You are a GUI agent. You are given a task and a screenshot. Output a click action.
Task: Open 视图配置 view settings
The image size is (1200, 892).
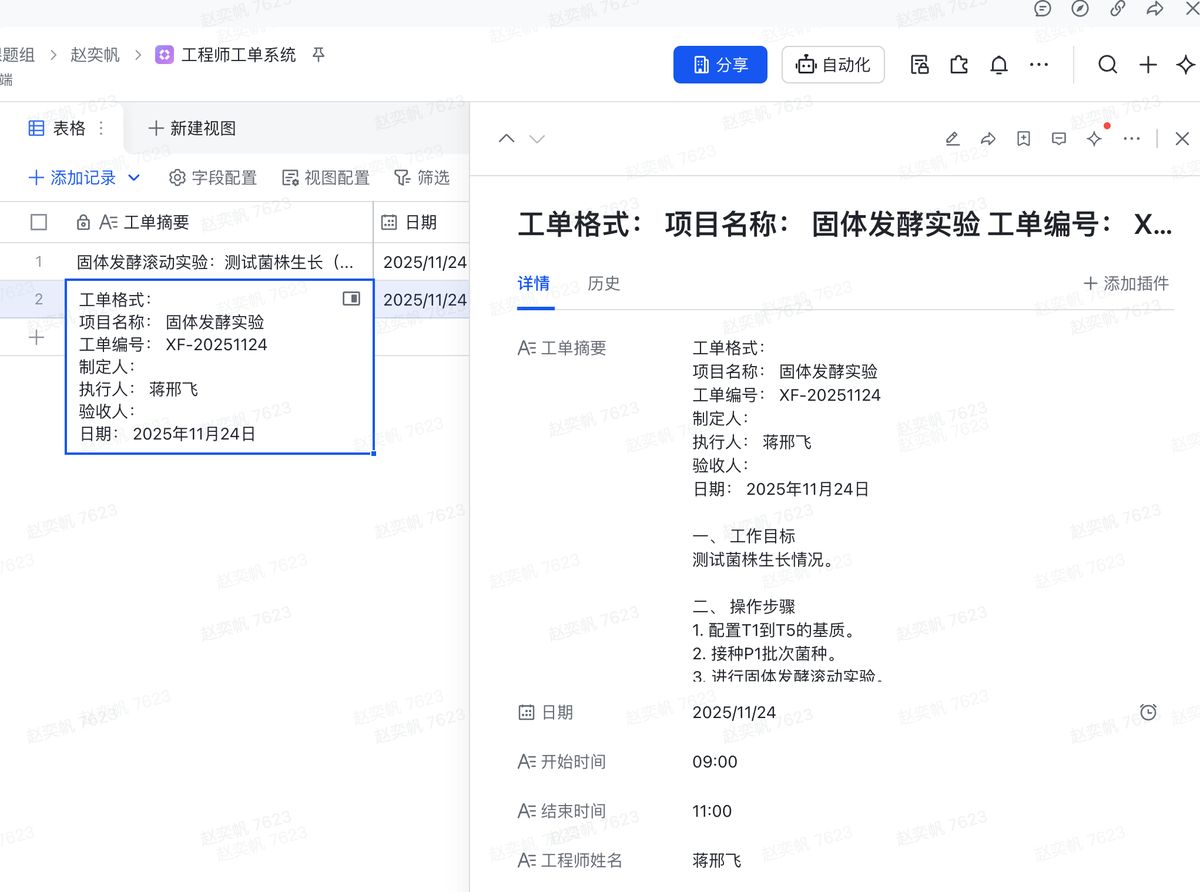coord(326,178)
